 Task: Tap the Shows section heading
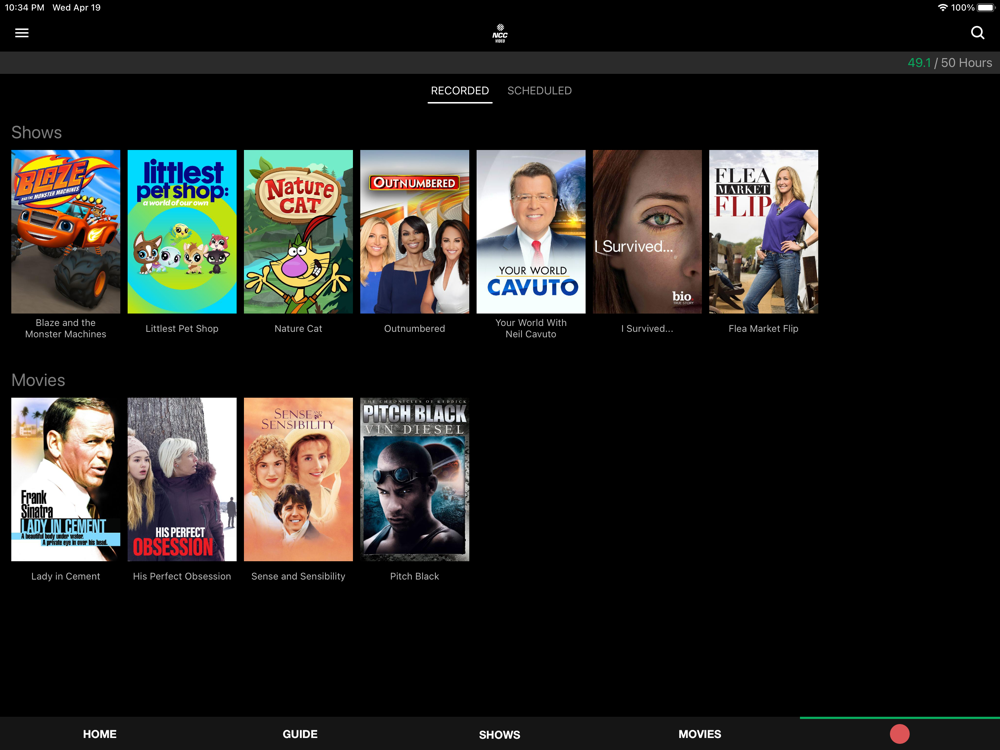pyautogui.click(x=36, y=133)
